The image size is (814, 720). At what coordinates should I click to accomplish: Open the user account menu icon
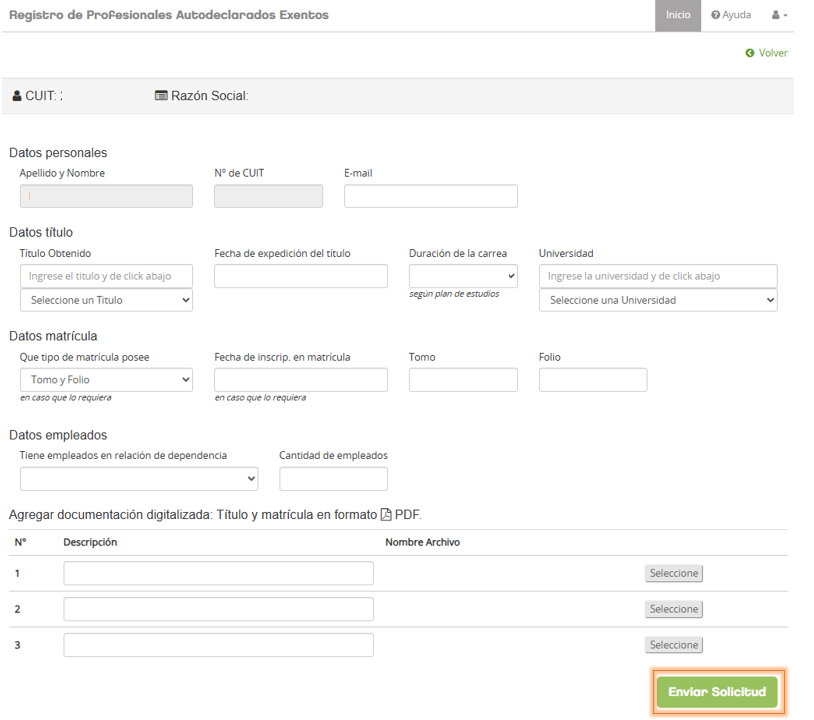coord(779,15)
